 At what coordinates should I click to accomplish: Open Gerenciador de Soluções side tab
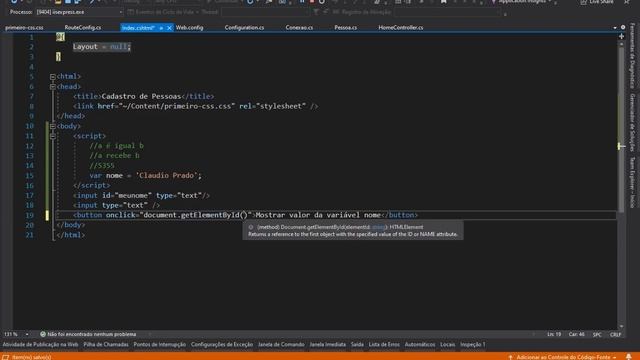[632, 122]
